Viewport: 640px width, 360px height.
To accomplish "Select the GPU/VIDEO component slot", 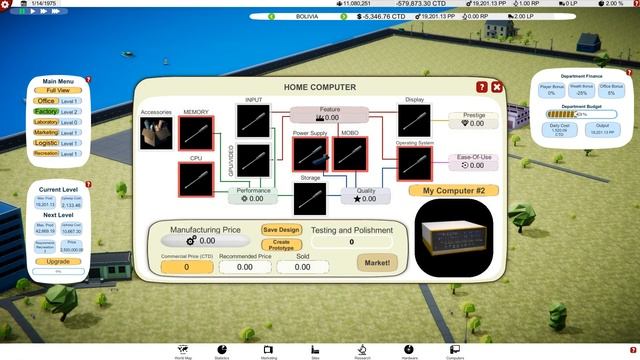I will (x=253, y=160).
